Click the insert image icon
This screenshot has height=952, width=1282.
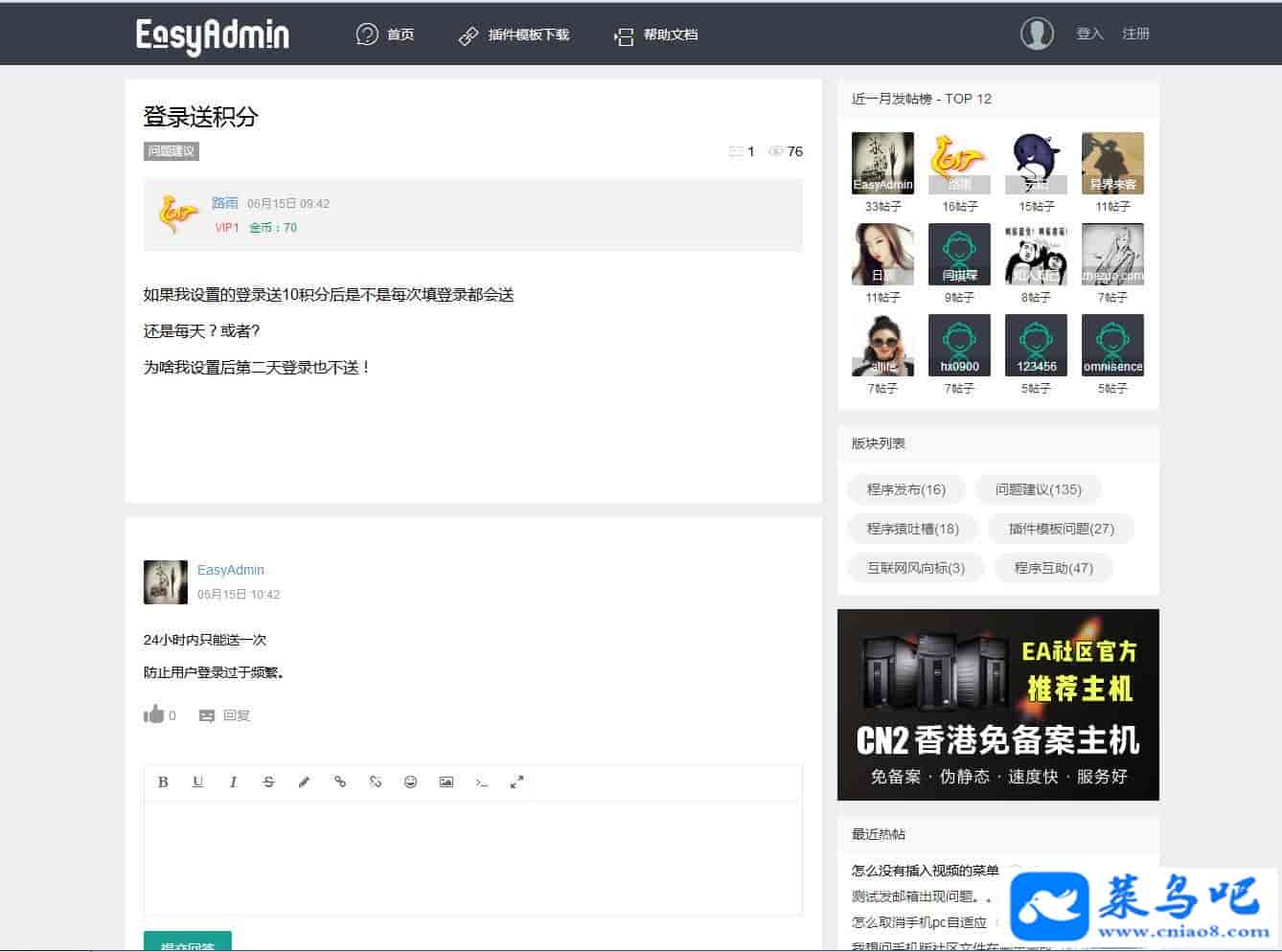click(x=446, y=782)
